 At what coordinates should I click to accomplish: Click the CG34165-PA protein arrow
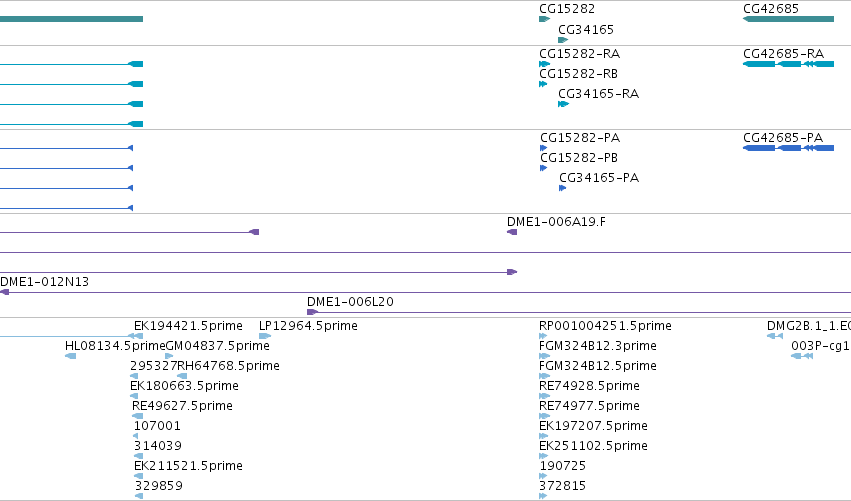pyautogui.click(x=562, y=188)
